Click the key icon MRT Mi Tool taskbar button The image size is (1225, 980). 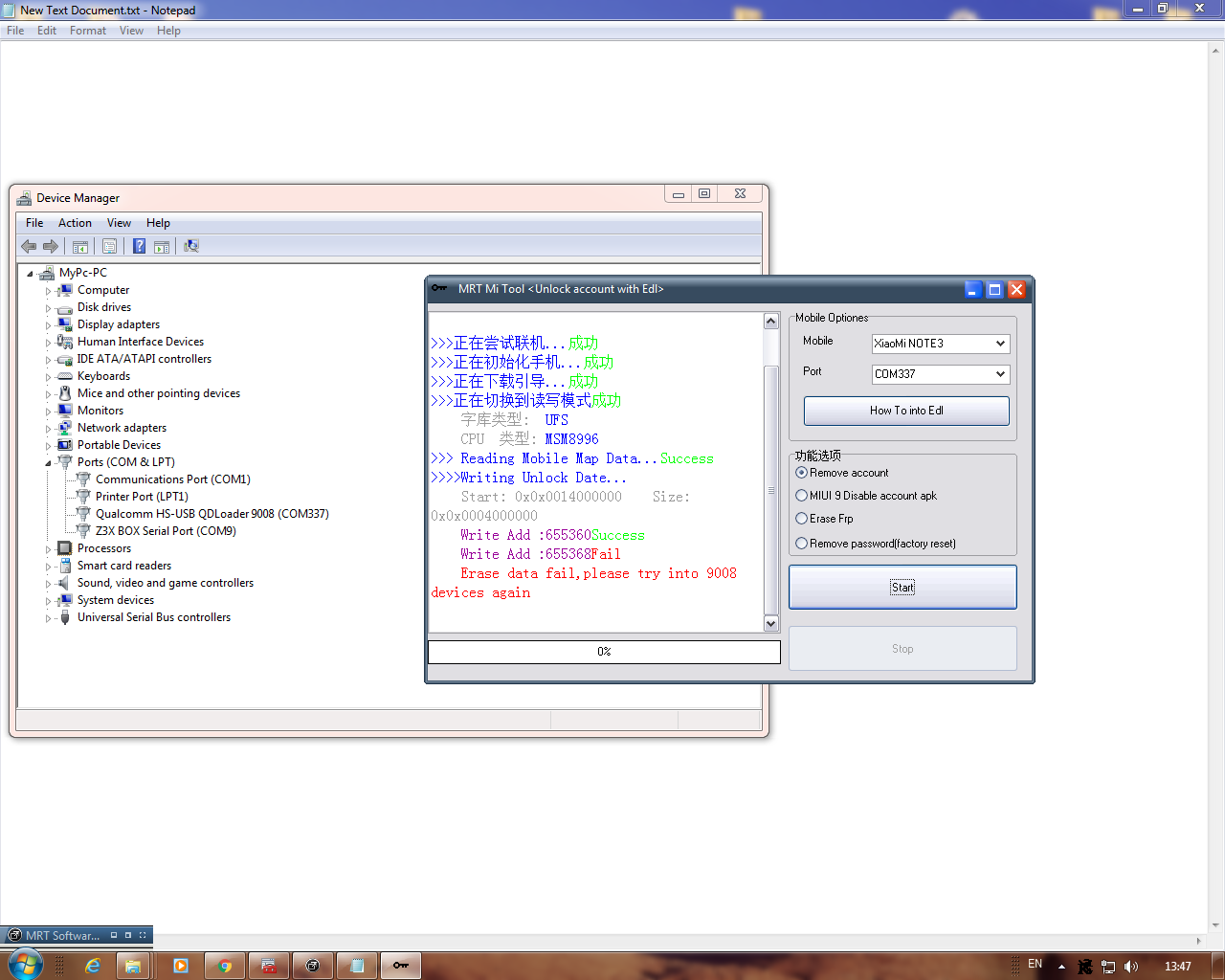pyautogui.click(x=401, y=966)
